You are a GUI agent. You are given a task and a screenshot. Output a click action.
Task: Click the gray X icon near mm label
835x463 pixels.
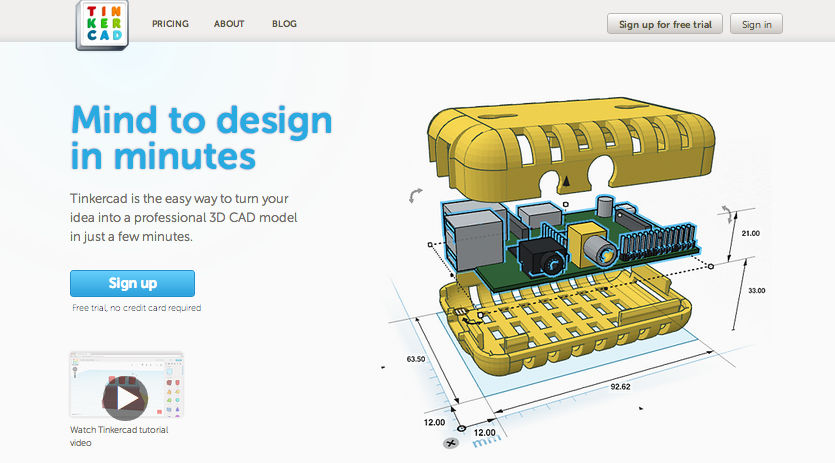[x=451, y=443]
